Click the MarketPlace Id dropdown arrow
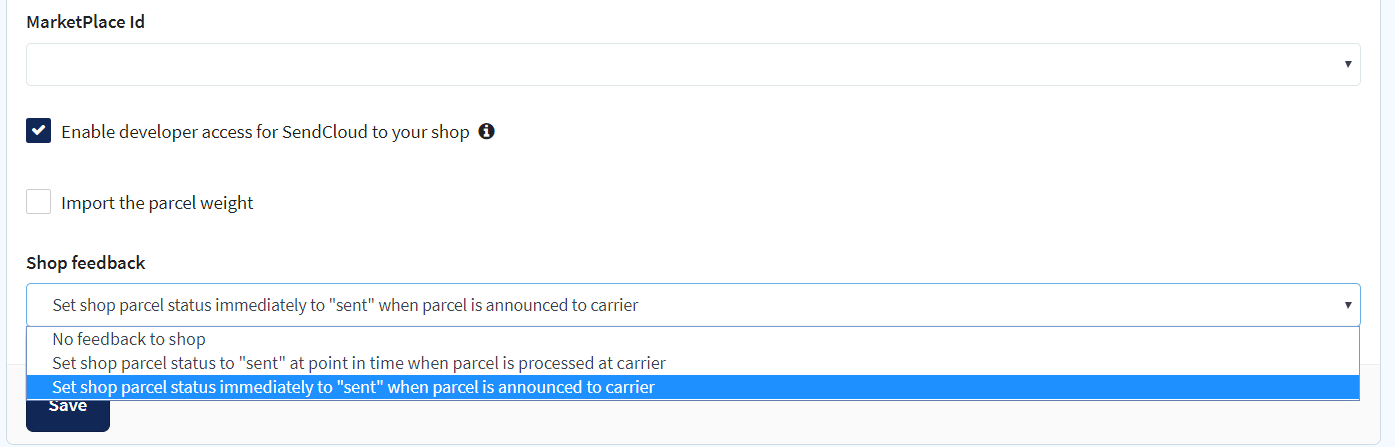 tap(1348, 64)
